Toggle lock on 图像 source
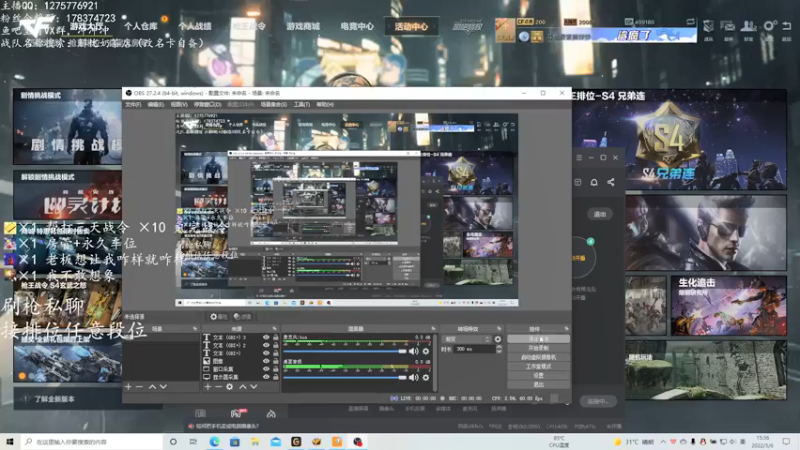Viewport: 800px width, 450px height. (x=276, y=361)
